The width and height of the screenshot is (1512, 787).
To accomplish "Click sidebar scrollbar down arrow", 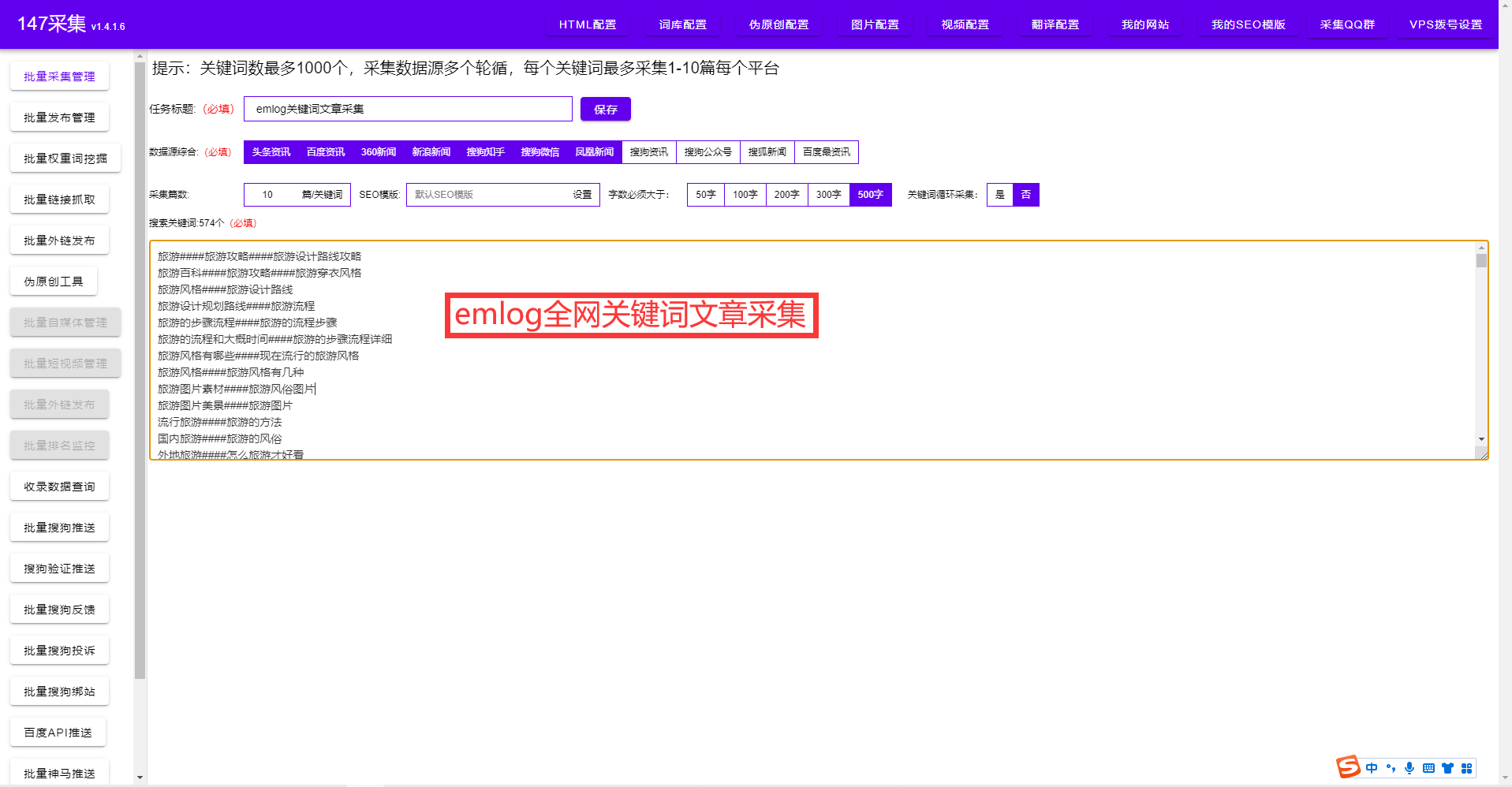I will (140, 778).
